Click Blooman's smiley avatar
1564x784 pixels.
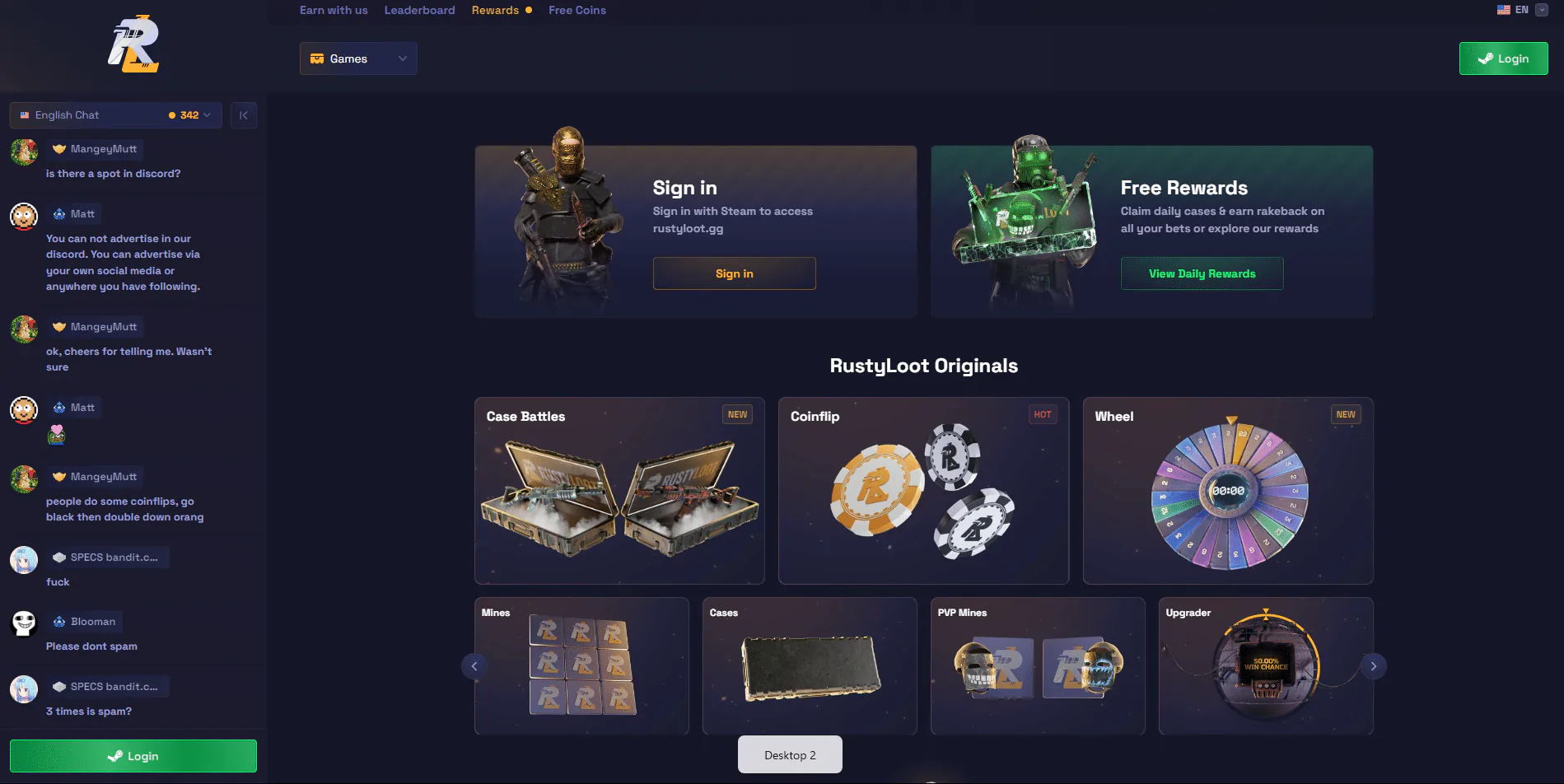click(24, 624)
